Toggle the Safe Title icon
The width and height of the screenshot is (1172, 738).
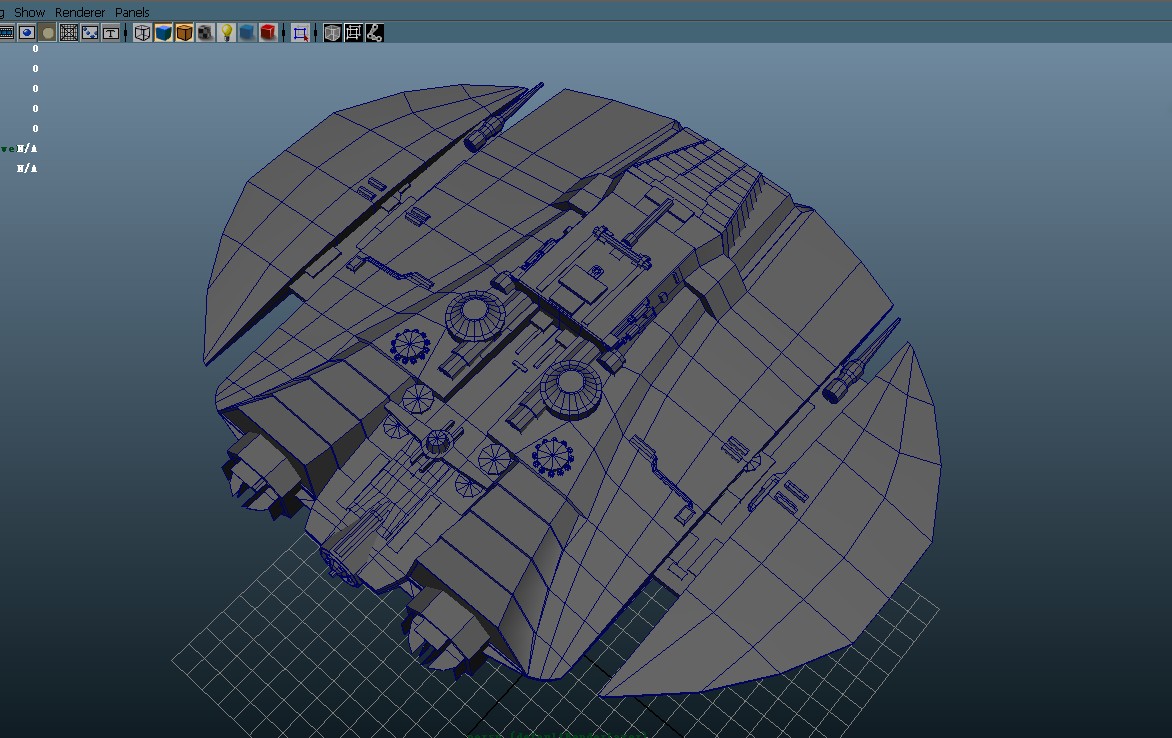[111, 32]
